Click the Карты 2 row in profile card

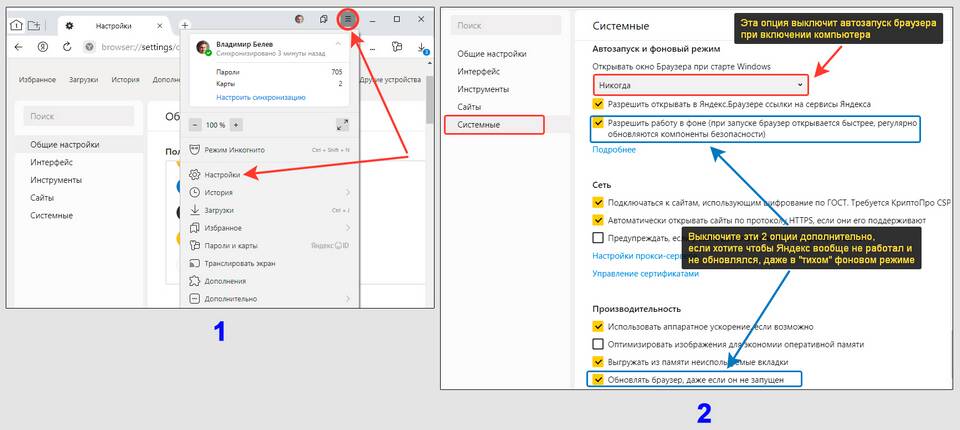[x=279, y=84]
